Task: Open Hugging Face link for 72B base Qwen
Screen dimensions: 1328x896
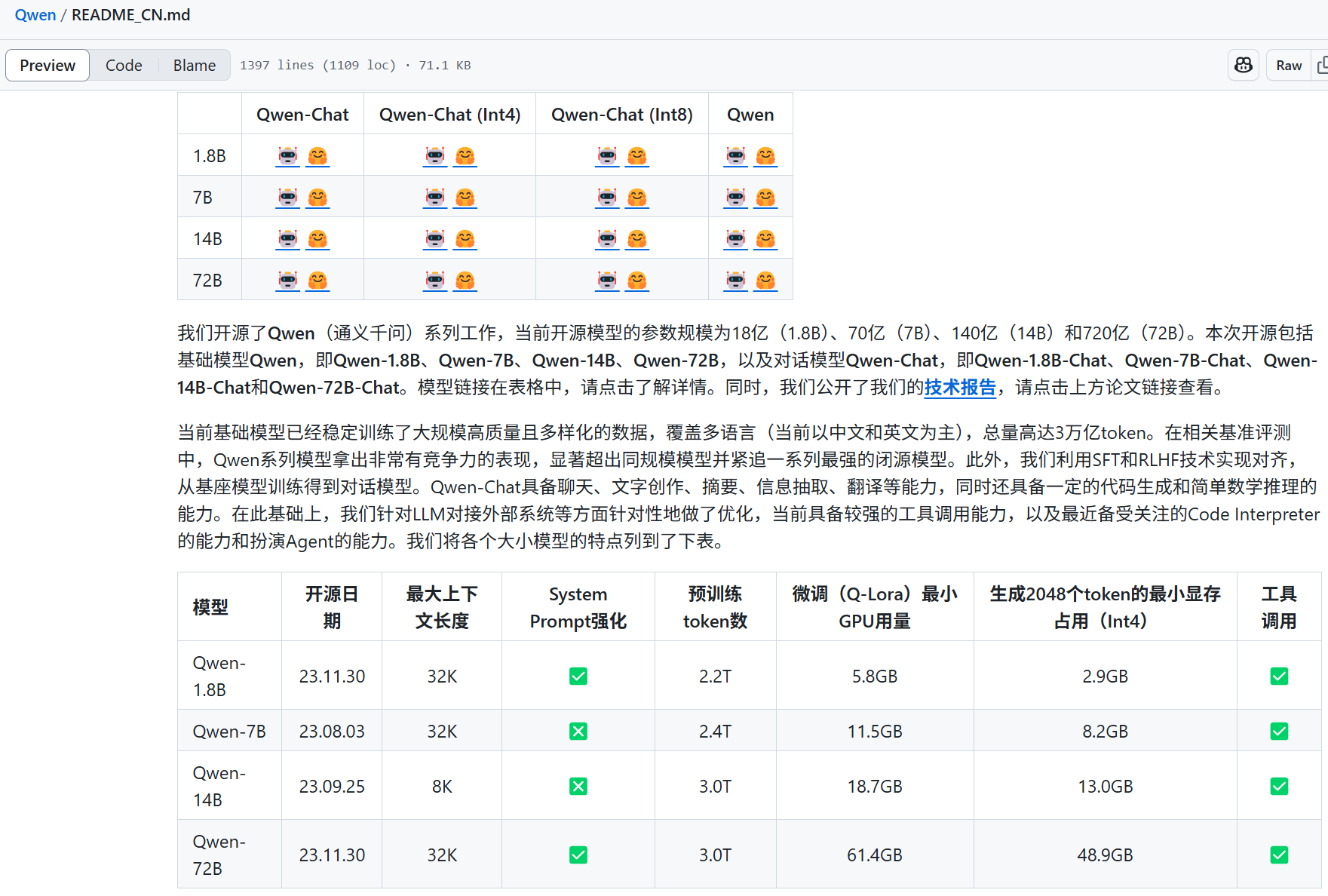Action: tap(765, 281)
